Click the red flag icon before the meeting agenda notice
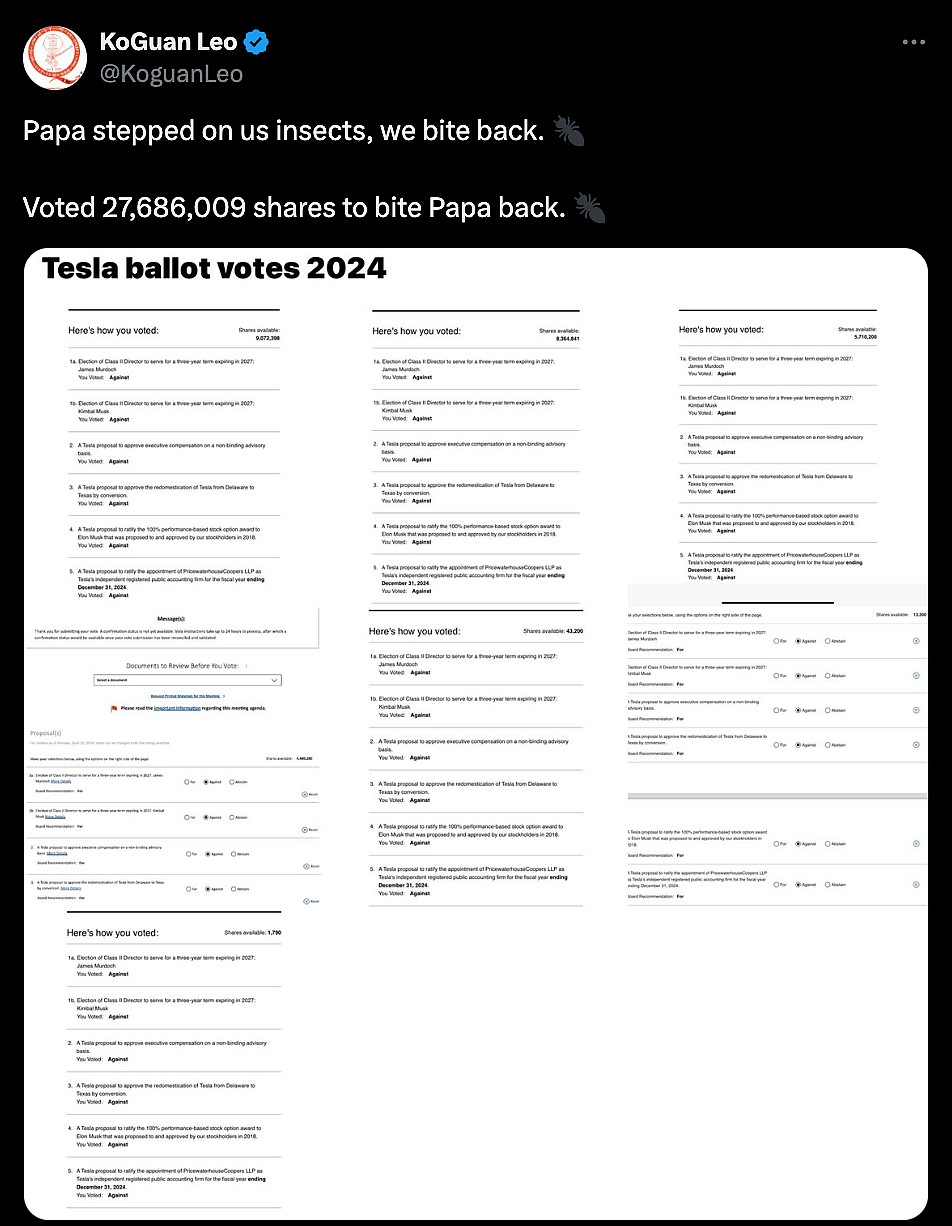The height and width of the screenshot is (1226, 952). coord(114,708)
